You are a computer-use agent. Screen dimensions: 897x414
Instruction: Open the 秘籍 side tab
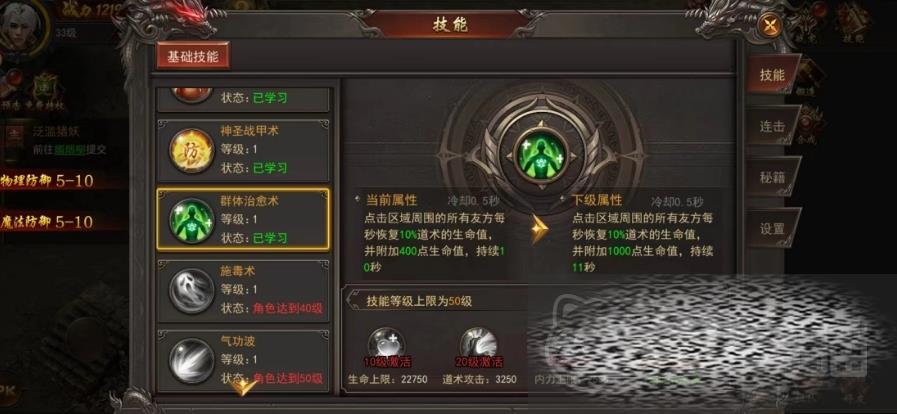point(772,177)
